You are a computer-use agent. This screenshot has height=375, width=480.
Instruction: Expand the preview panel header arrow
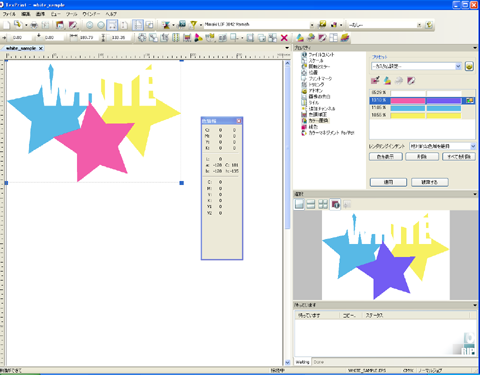tap(475, 194)
